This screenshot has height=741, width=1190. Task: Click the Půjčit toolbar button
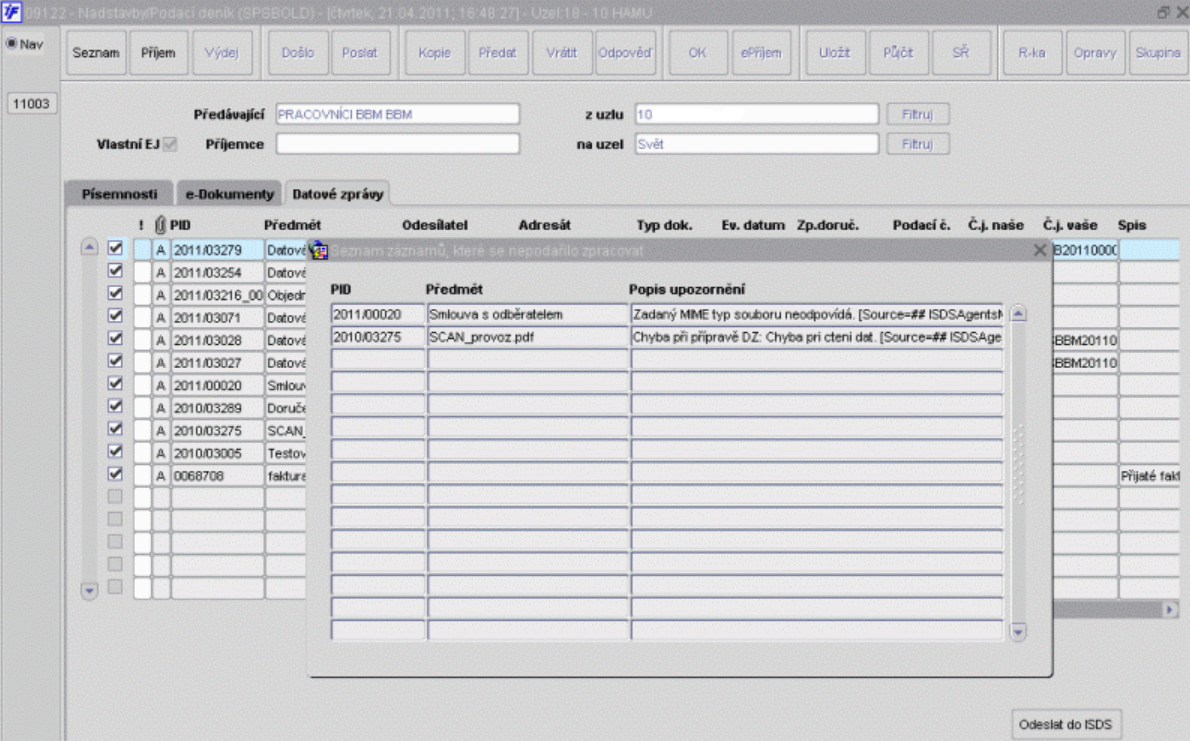click(x=898, y=52)
